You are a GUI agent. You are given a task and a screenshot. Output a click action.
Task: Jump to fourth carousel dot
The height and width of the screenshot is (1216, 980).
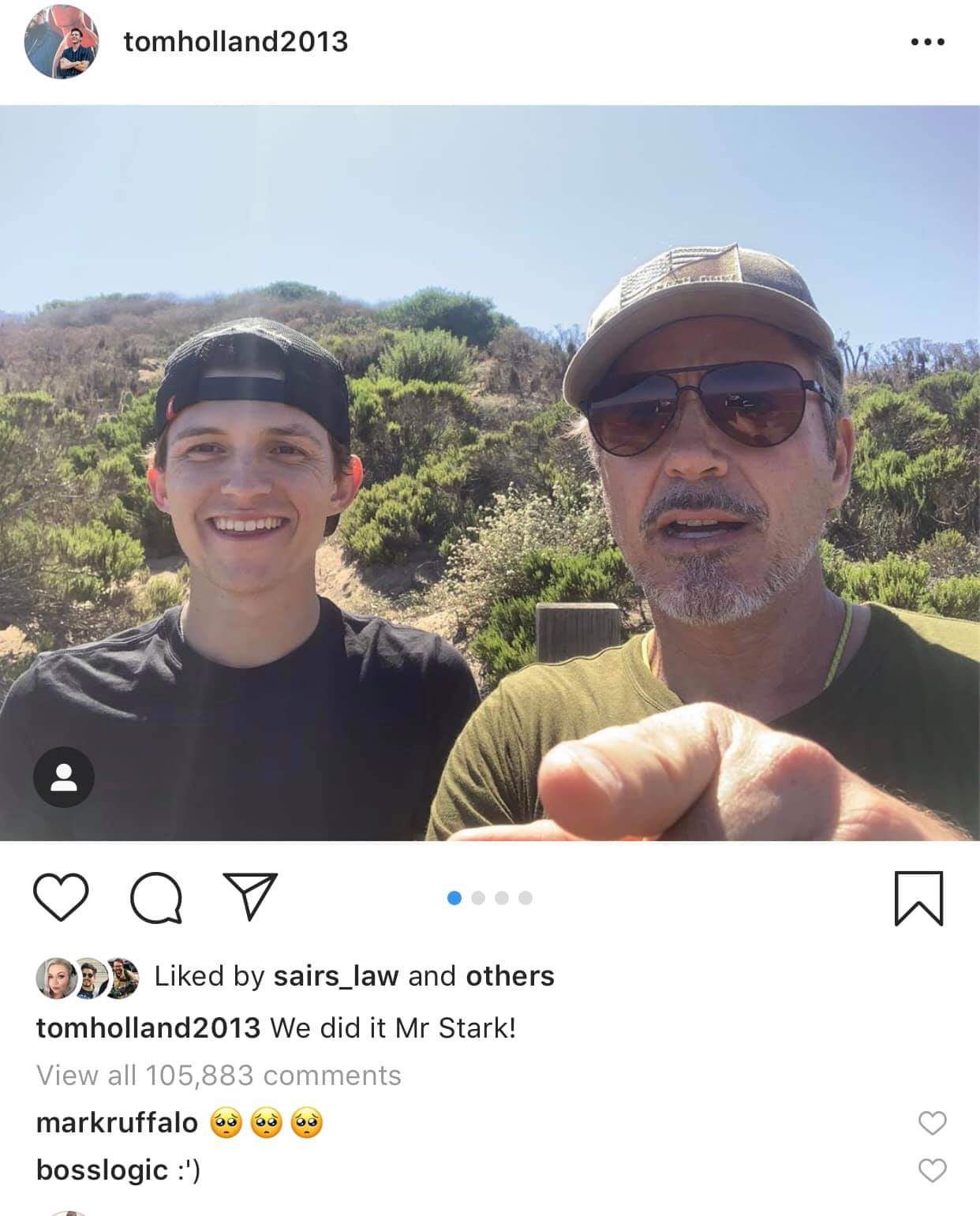(x=526, y=898)
